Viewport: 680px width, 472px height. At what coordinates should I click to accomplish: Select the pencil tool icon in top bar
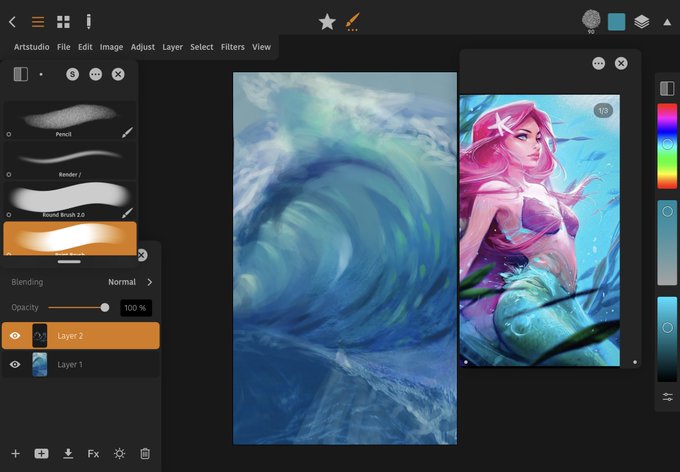(x=88, y=21)
